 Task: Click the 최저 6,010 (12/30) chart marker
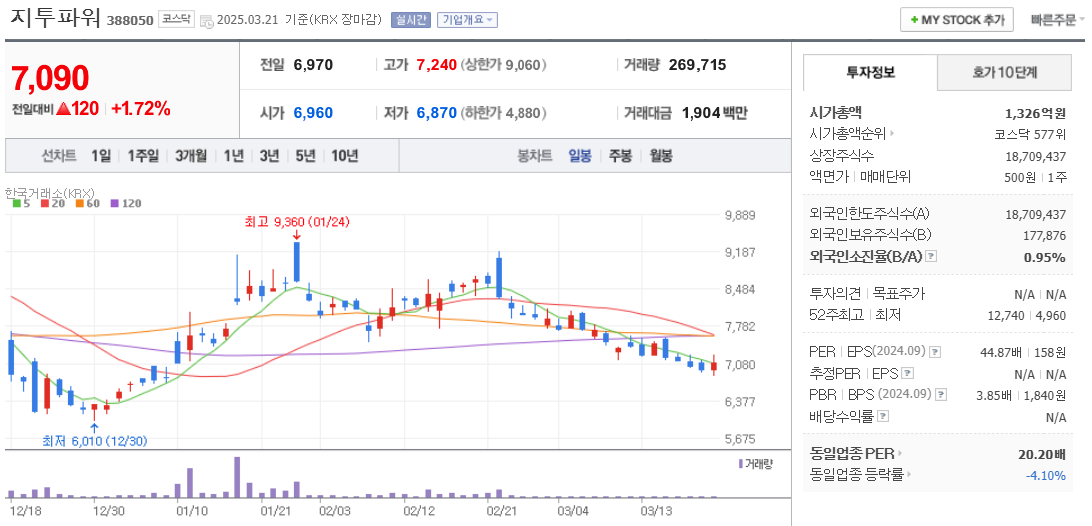[x=95, y=440]
